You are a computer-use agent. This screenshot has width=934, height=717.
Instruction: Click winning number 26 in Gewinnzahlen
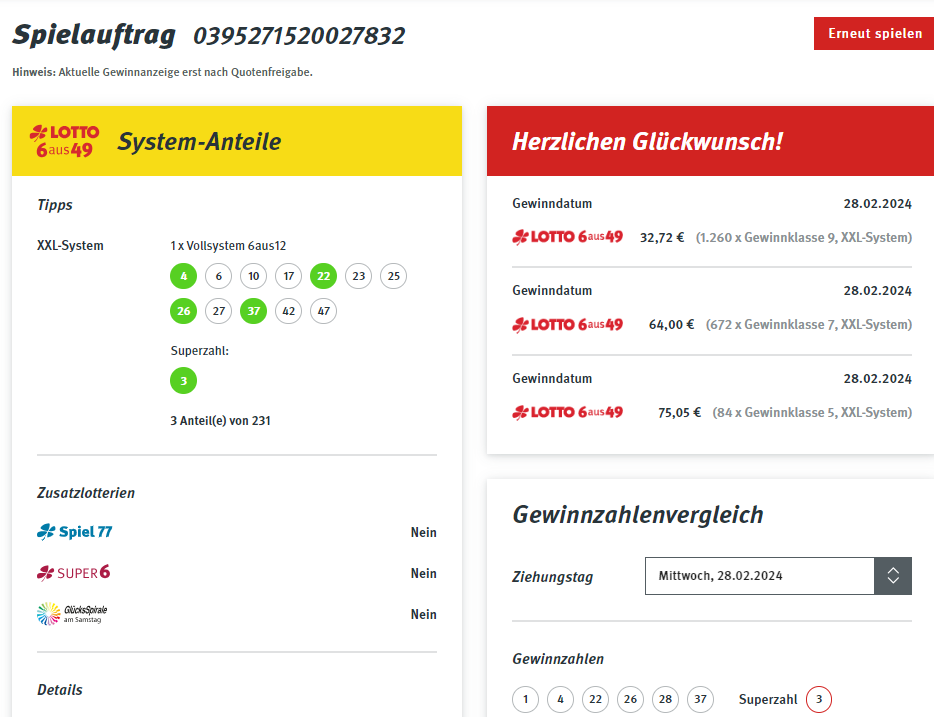[x=630, y=699]
